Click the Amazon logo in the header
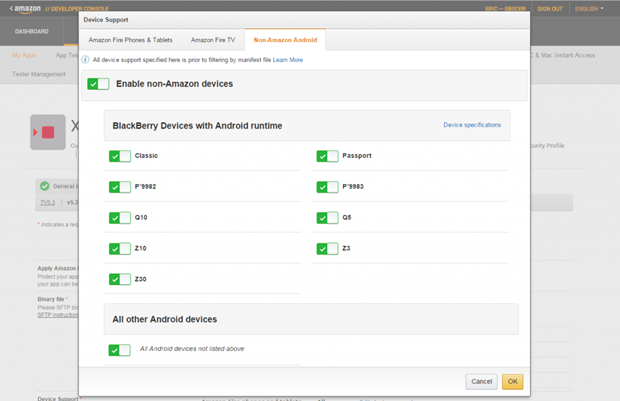 [x=27, y=9]
